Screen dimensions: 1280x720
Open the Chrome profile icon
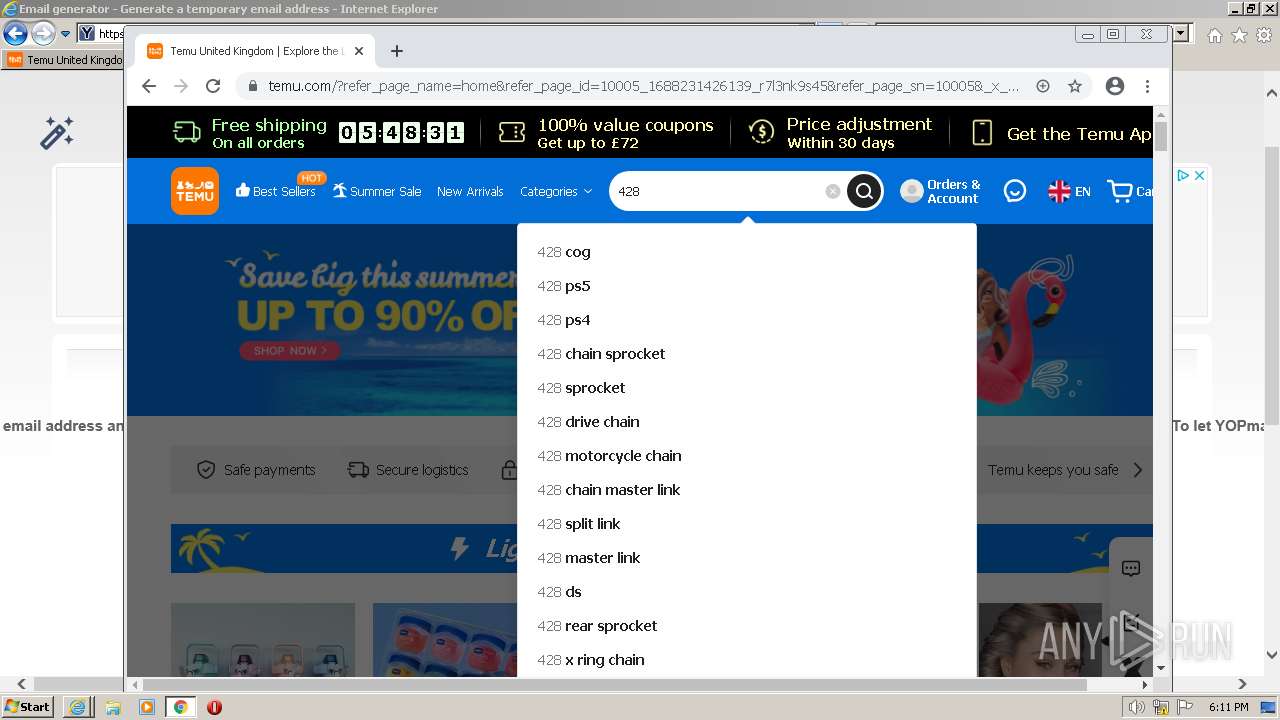[1115, 86]
